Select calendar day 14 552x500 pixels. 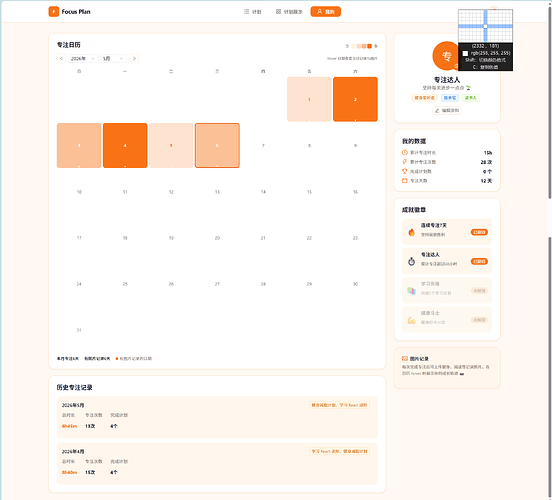263,192
